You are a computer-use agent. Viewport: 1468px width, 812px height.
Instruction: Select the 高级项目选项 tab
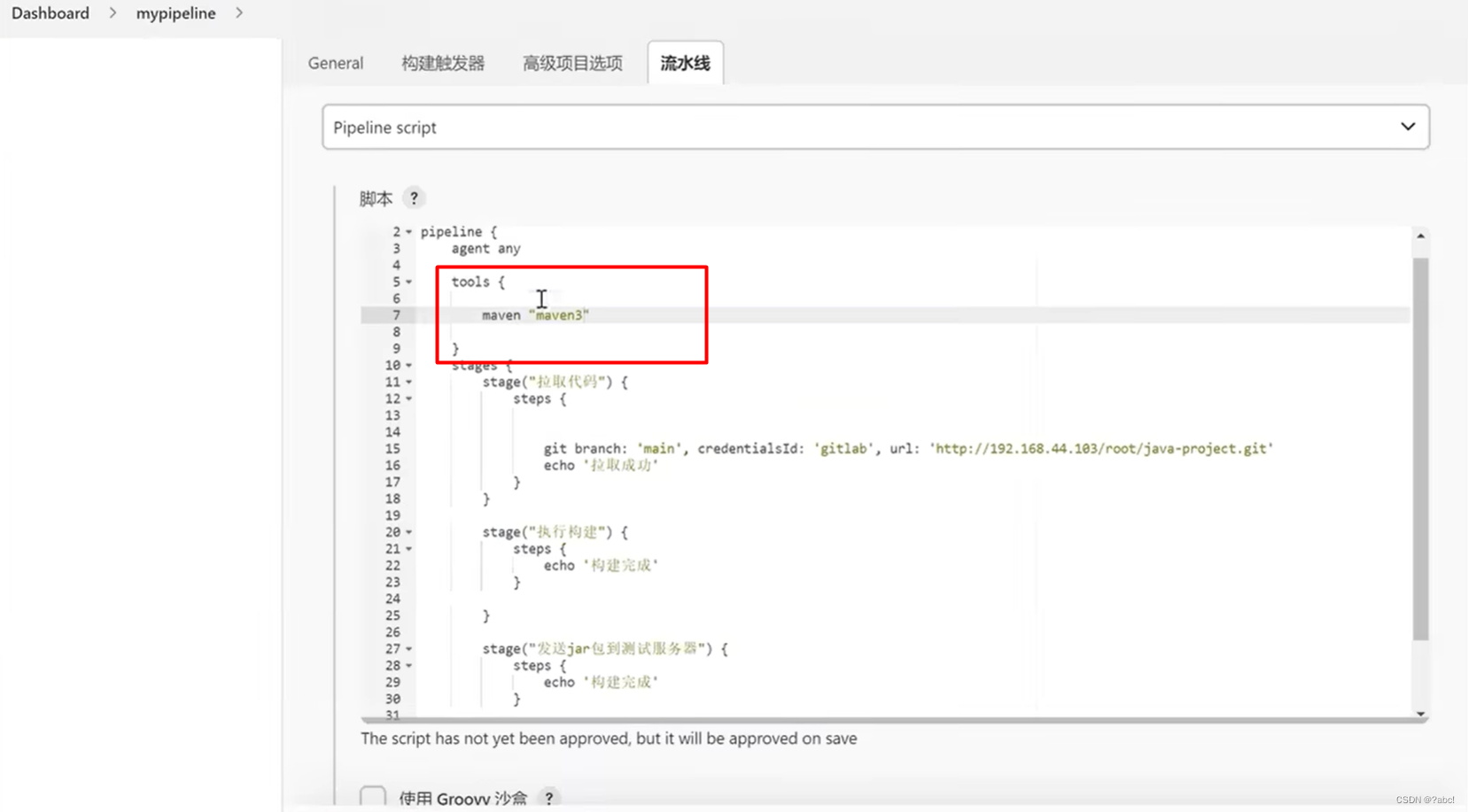571,63
